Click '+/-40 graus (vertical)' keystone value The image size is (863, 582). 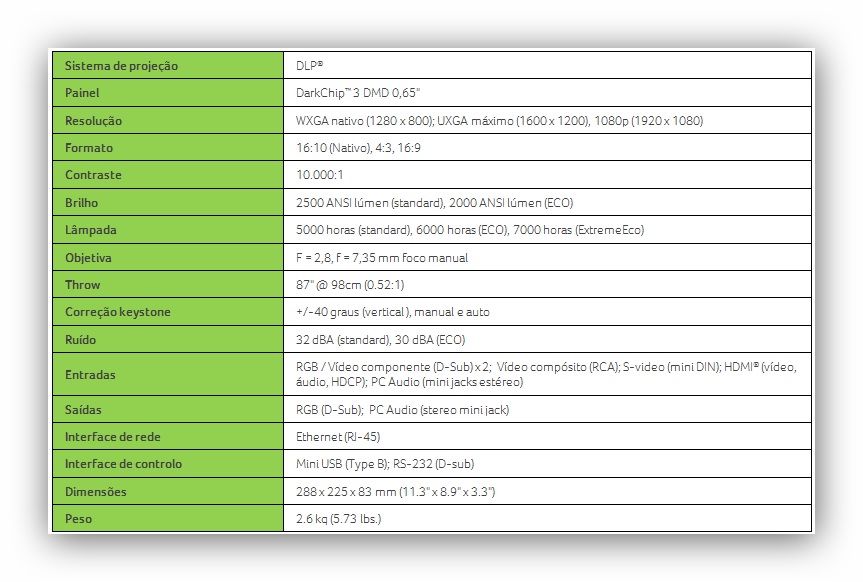coord(353,312)
